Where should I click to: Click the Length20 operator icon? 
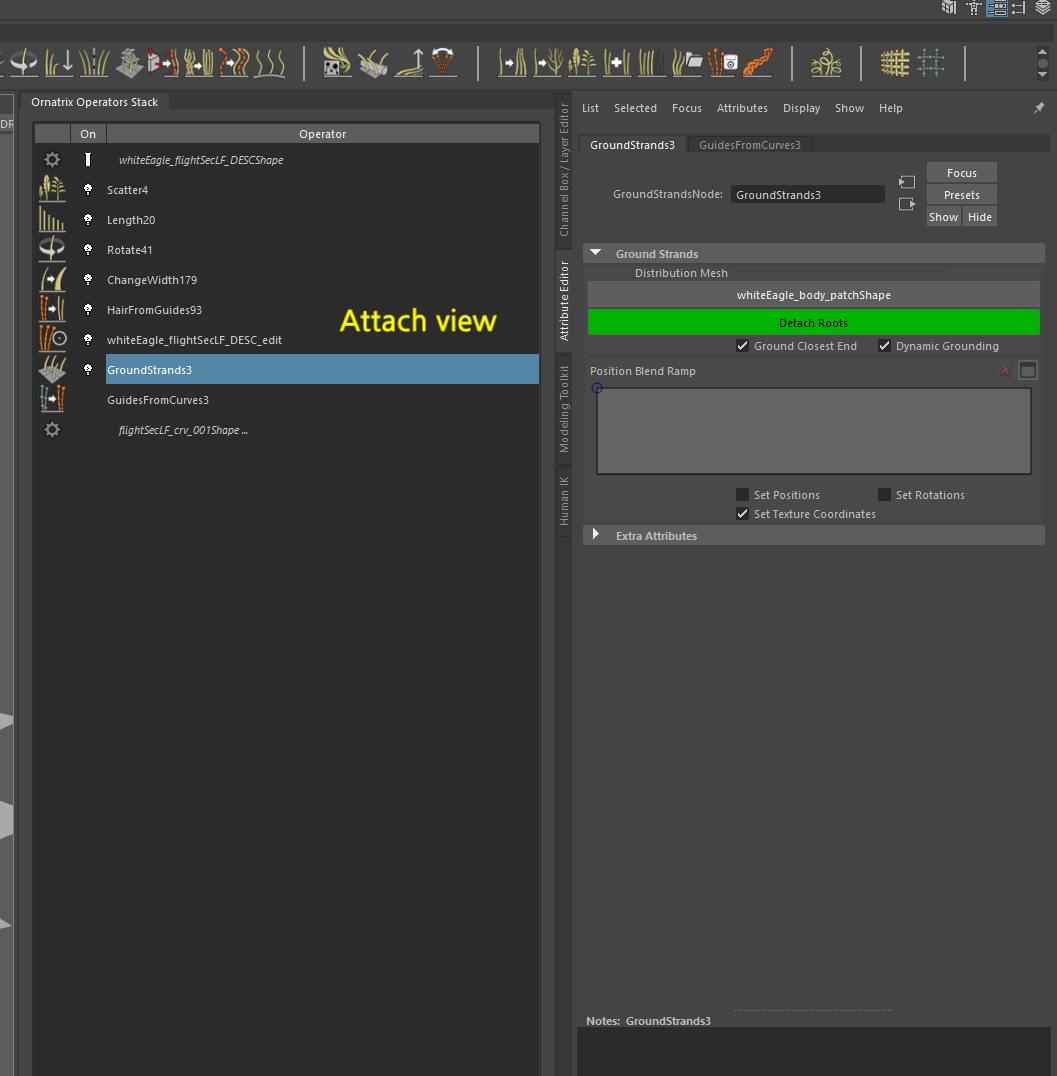click(52, 220)
